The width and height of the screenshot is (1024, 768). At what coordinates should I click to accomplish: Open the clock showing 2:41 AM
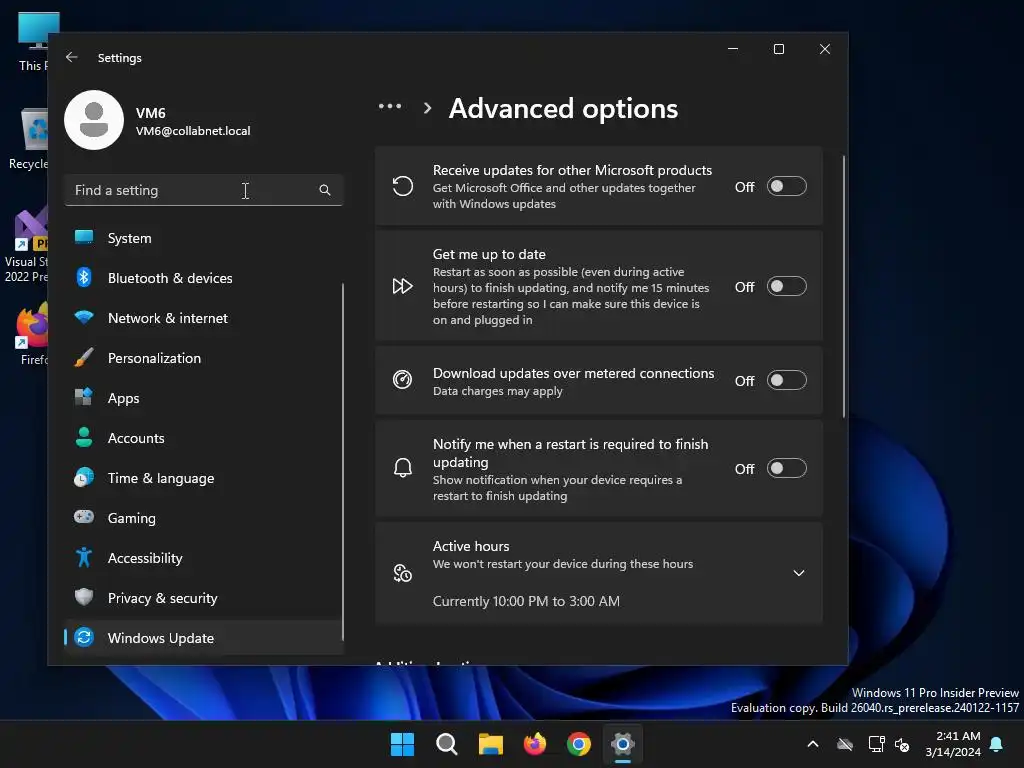point(953,744)
